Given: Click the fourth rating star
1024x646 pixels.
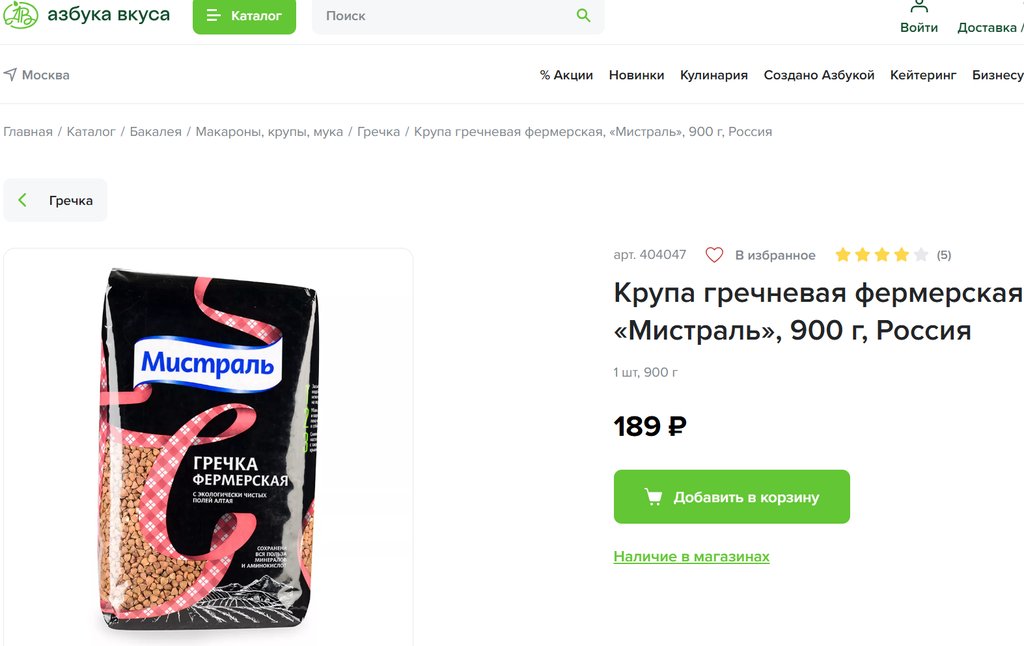Looking at the screenshot, I should click(x=901, y=255).
